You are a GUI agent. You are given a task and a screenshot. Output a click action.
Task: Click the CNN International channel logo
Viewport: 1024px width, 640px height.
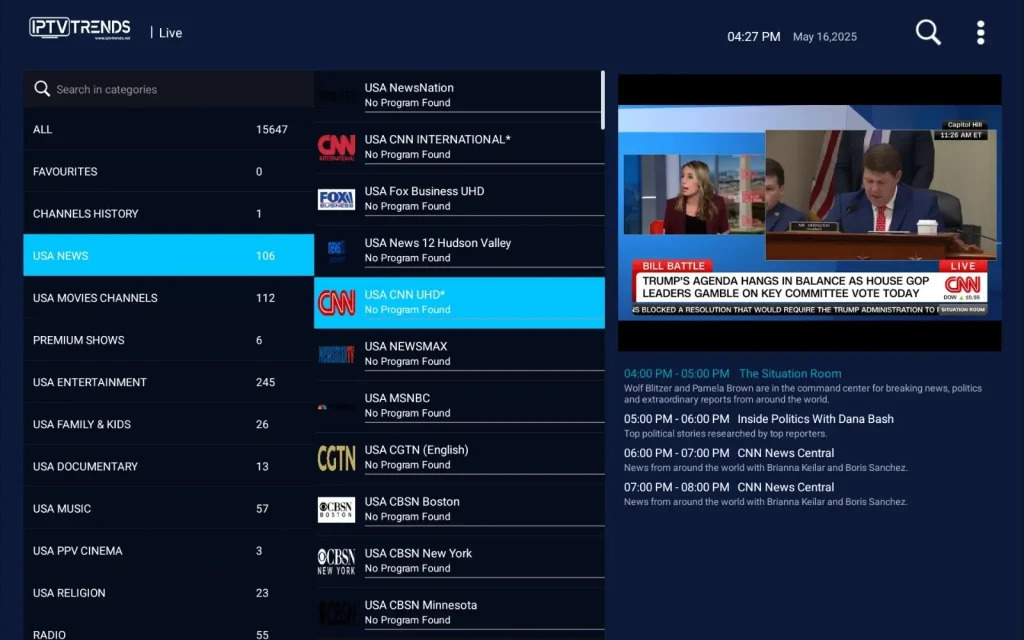click(x=336, y=148)
